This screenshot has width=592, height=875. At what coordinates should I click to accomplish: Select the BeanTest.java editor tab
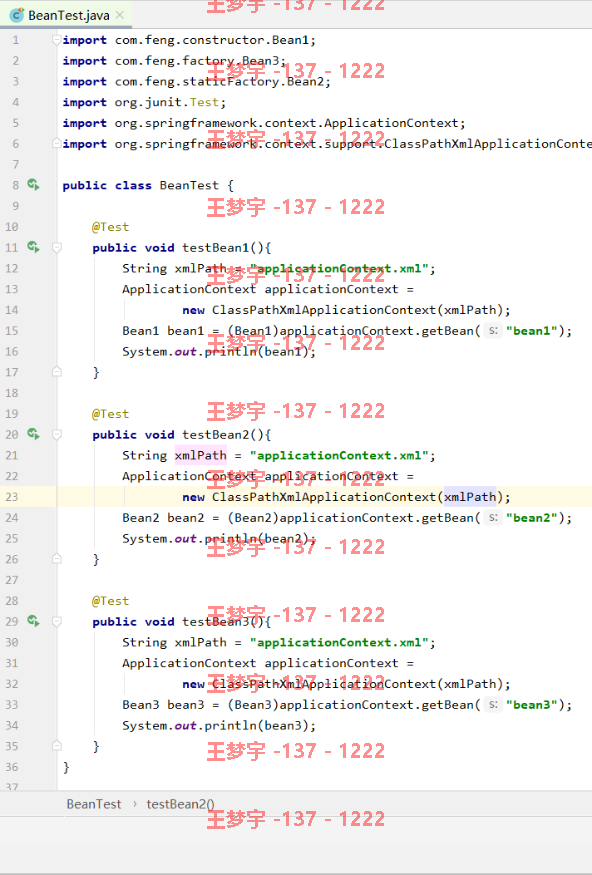point(66,15)
